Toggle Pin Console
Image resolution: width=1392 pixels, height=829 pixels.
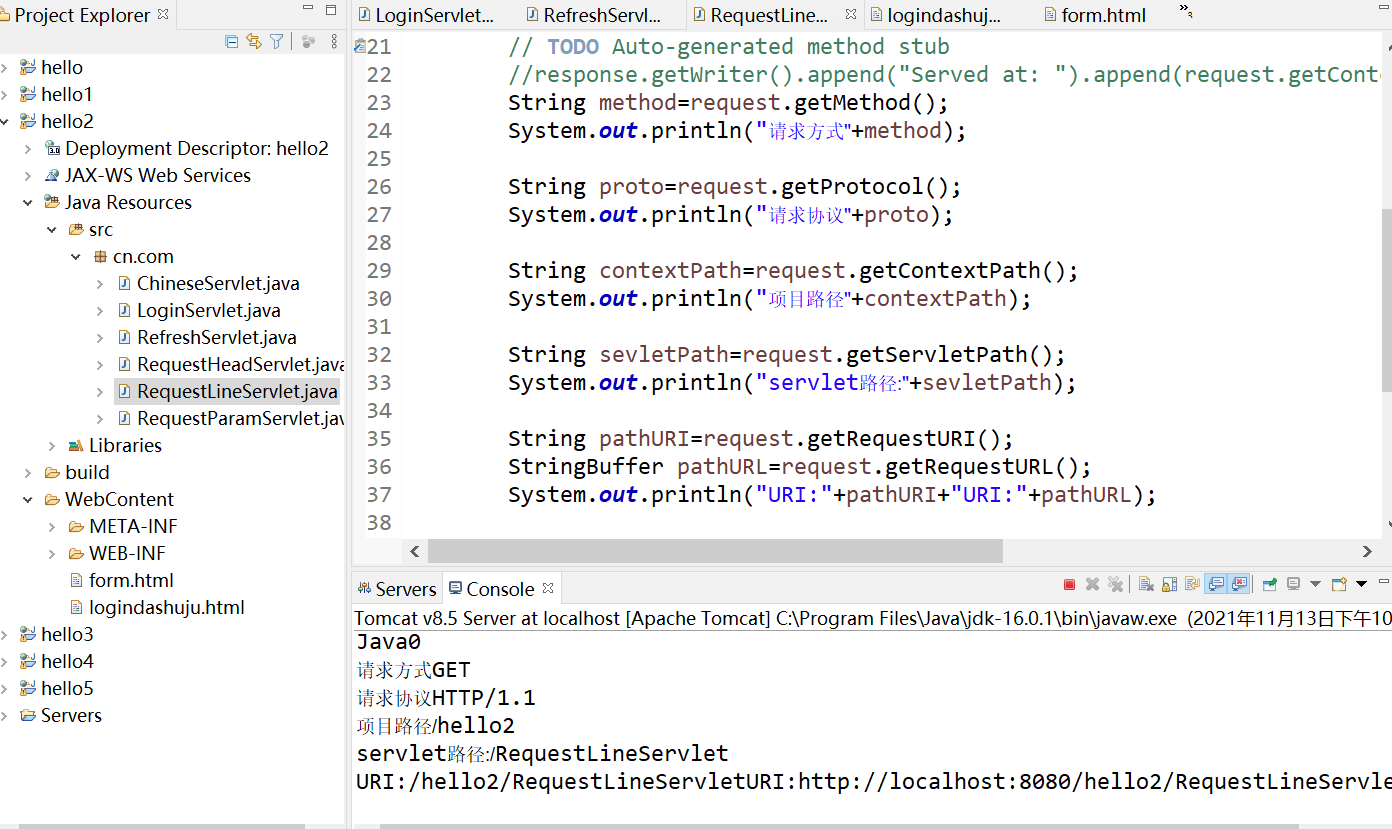point(1270,584)
